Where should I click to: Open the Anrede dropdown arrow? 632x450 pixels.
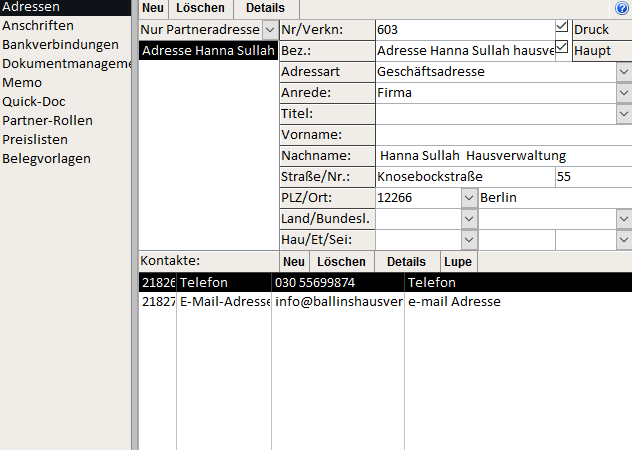pos(623,93)
